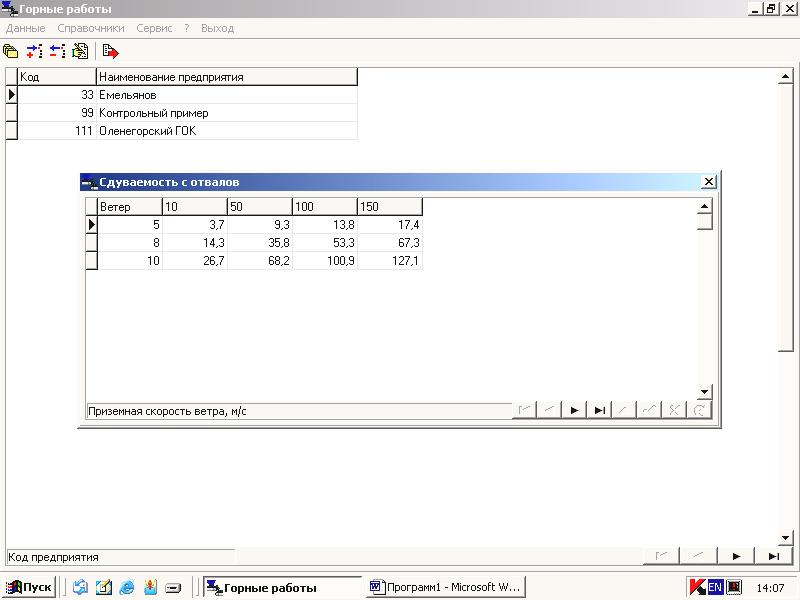This screenshot has width=800, height=600.
Task: Click the Ветер column header
Action: (130, 207)
